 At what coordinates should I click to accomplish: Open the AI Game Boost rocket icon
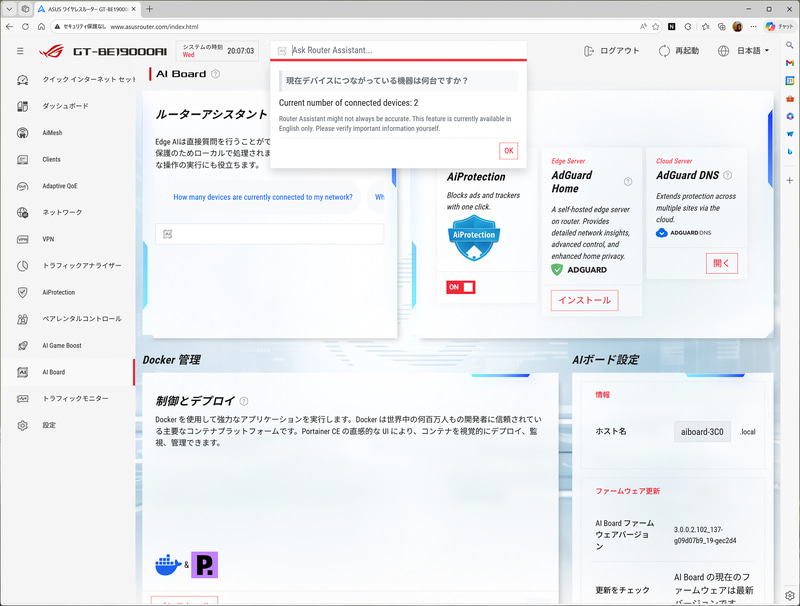[22, 346]
